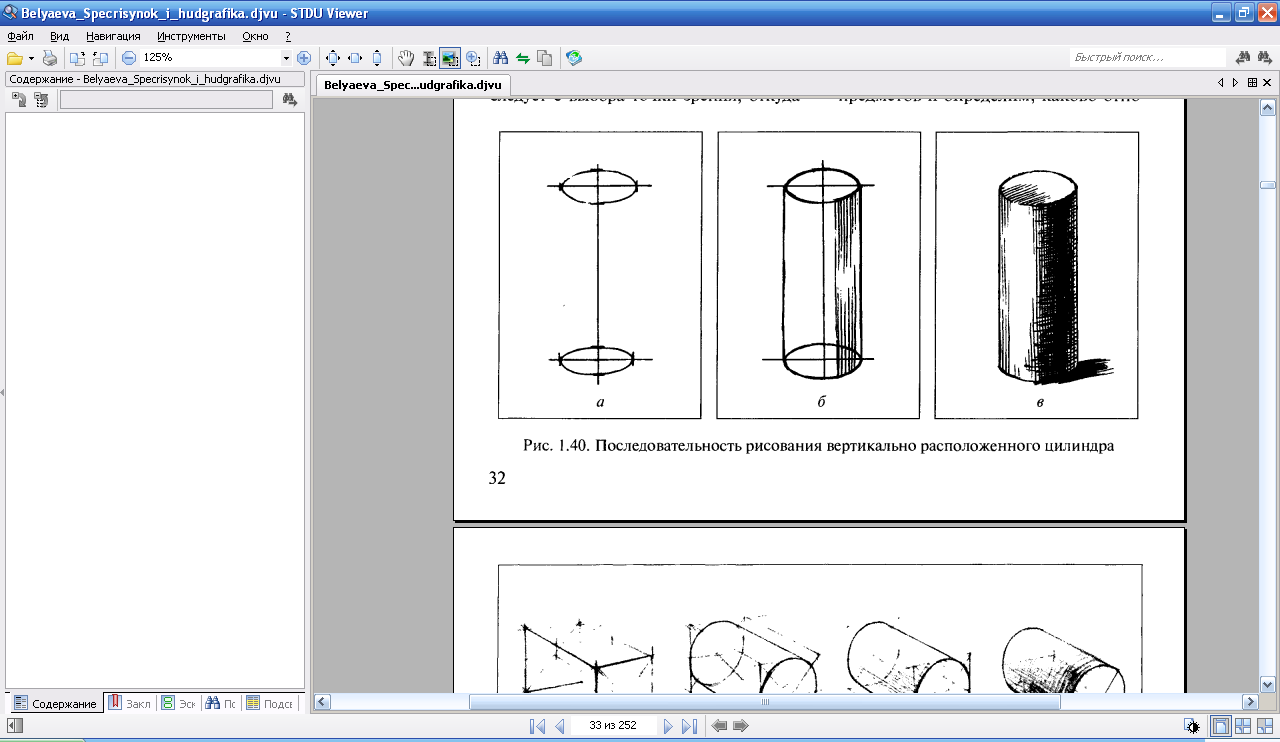The image size is (1280, 742).
Task: Switch to Эскизы thumbnails panel tab
Action: click(179, 704)
